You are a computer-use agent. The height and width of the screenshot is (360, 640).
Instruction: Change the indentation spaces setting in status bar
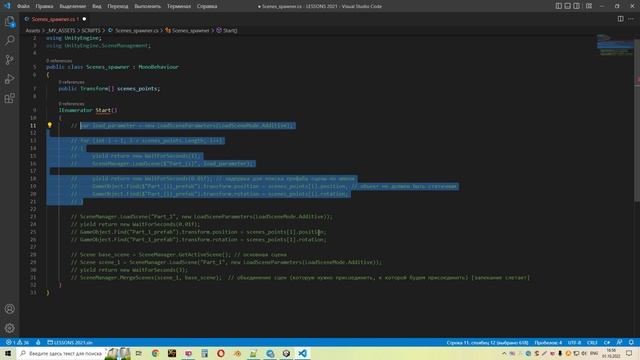tap(548, 342)
